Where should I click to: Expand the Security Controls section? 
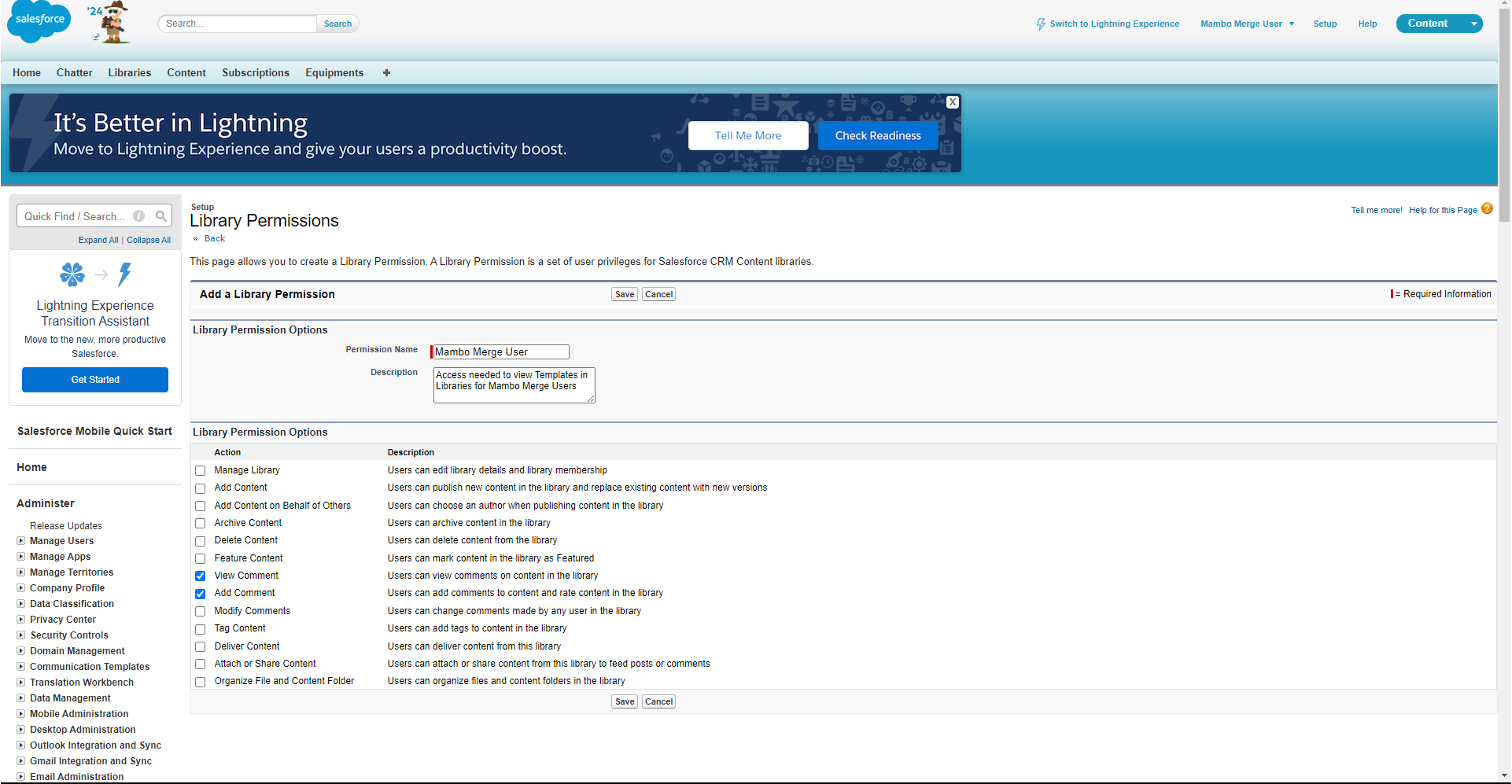[20, 635]
